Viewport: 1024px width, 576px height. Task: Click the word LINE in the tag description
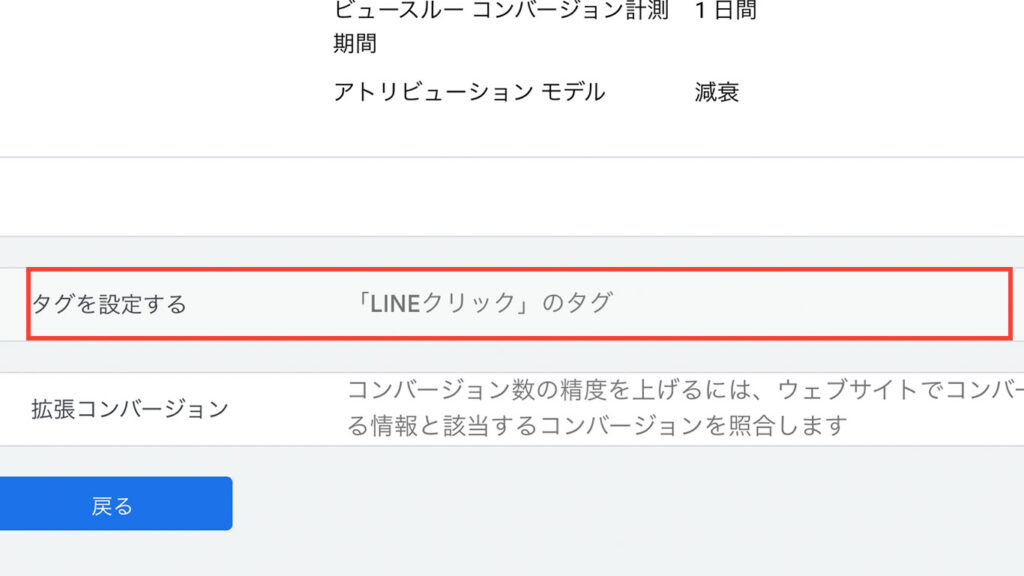(395, 304)
